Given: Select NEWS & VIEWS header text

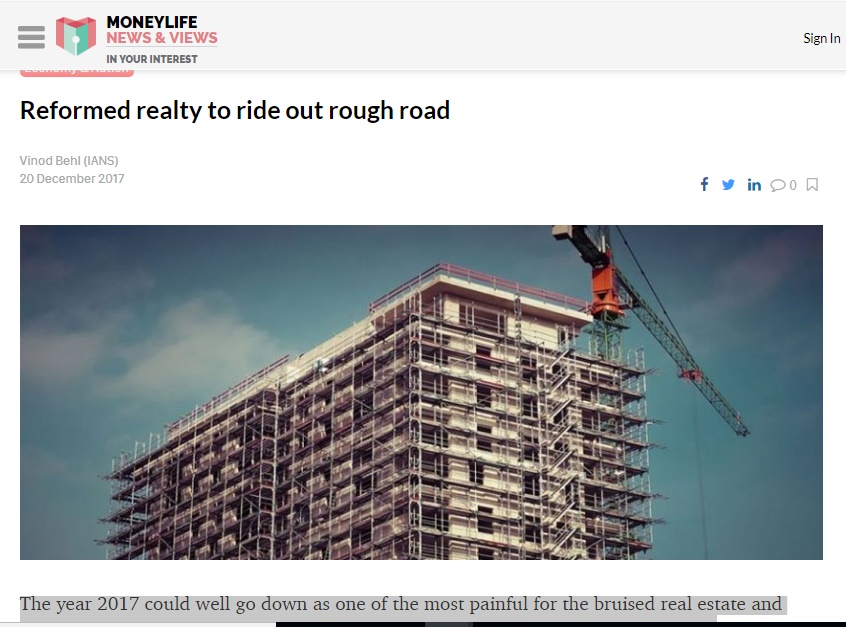Looking at the screenshot, I should (162, 38).
